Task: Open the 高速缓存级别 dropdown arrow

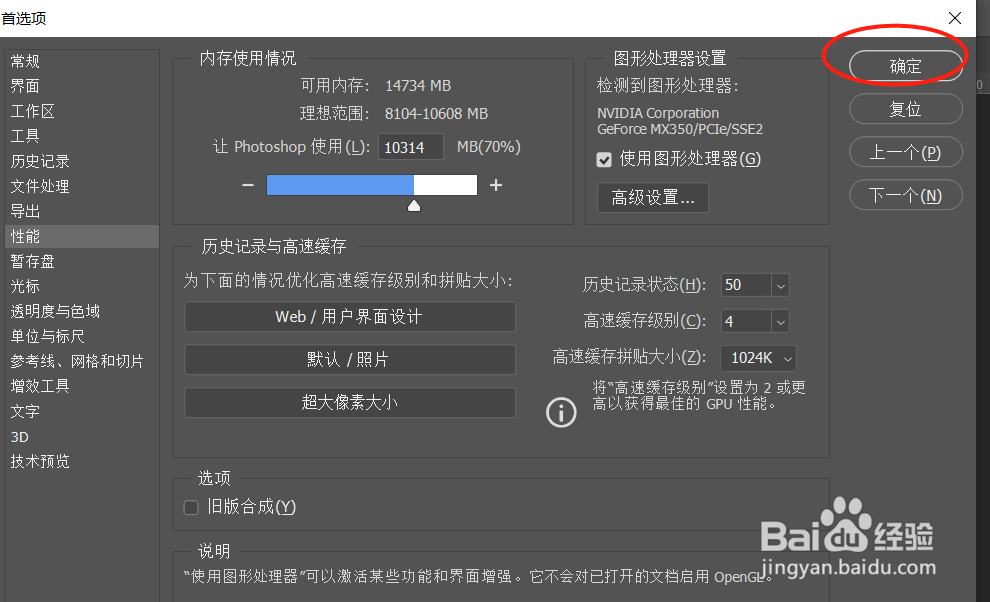Action: tap(780, 322)
